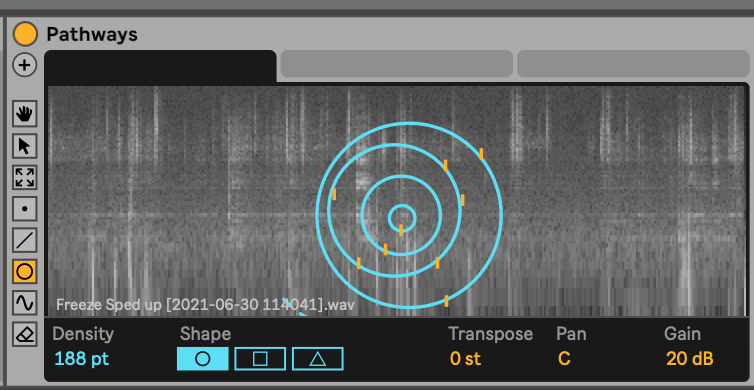Choose the circle shape option
The image size is (754, 390).
tap(202, 359)
